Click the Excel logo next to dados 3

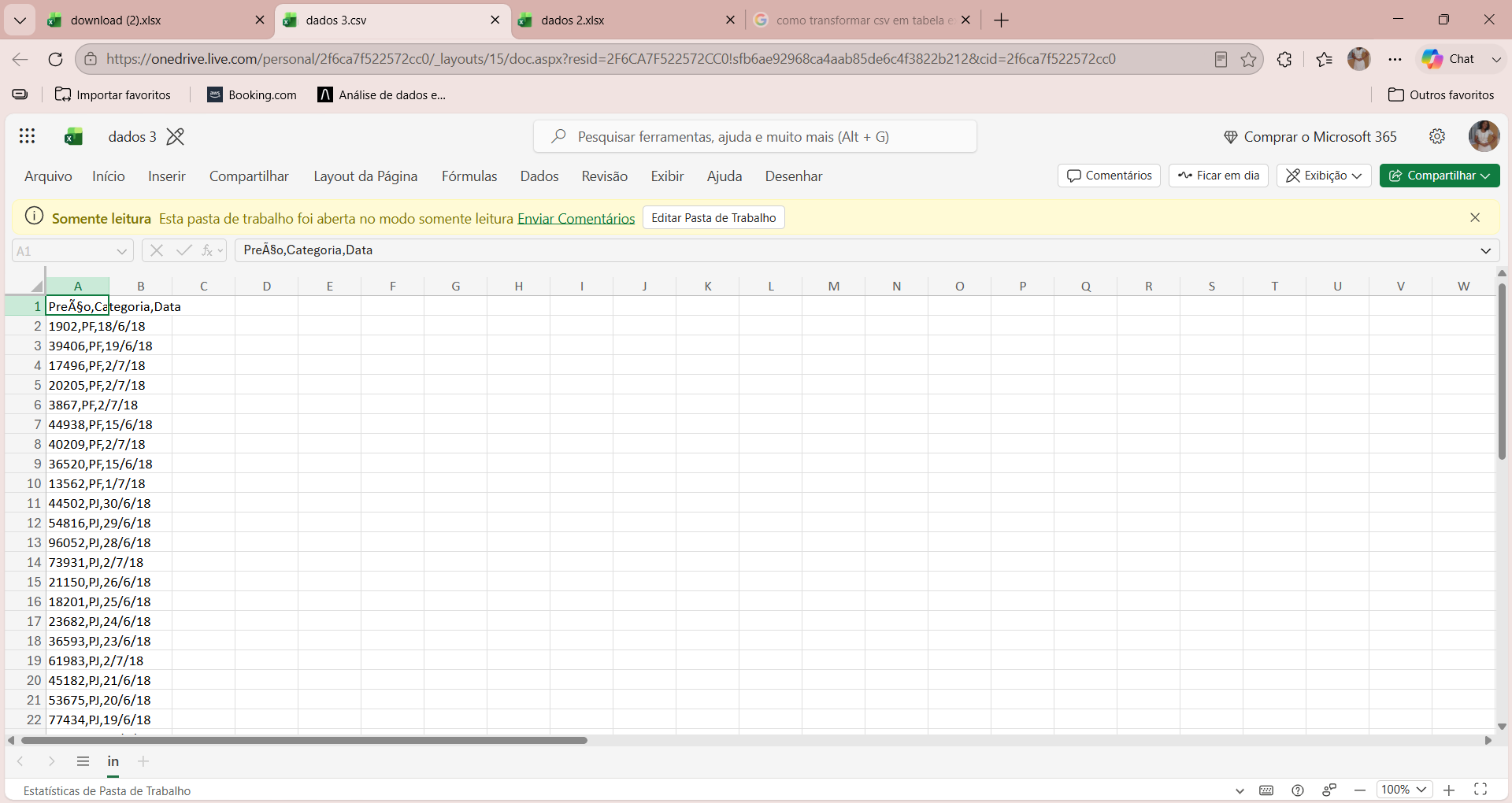[x=74, y=136]
